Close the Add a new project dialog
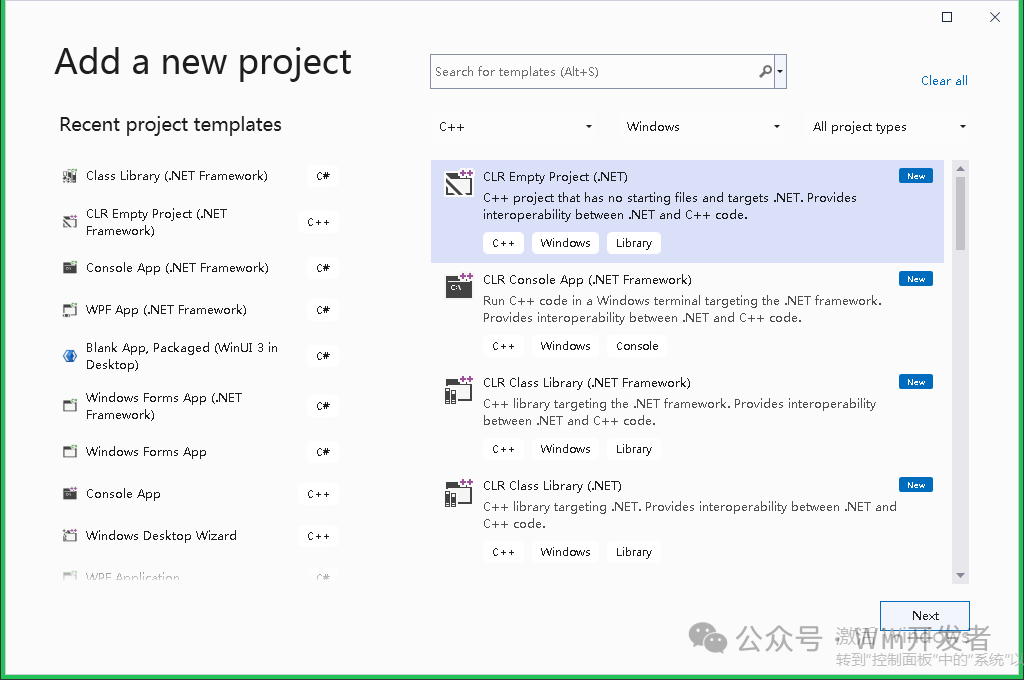 click(995, 17)
